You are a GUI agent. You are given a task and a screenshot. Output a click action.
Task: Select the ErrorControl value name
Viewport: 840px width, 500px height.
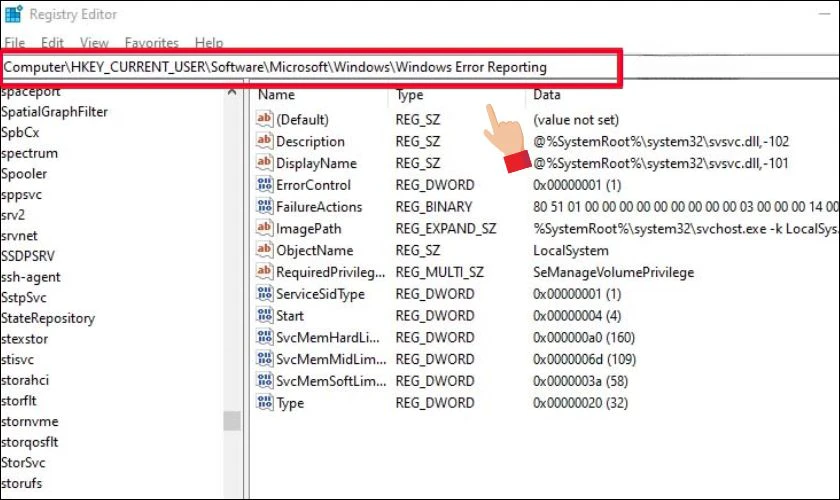[x=313, y=185]
